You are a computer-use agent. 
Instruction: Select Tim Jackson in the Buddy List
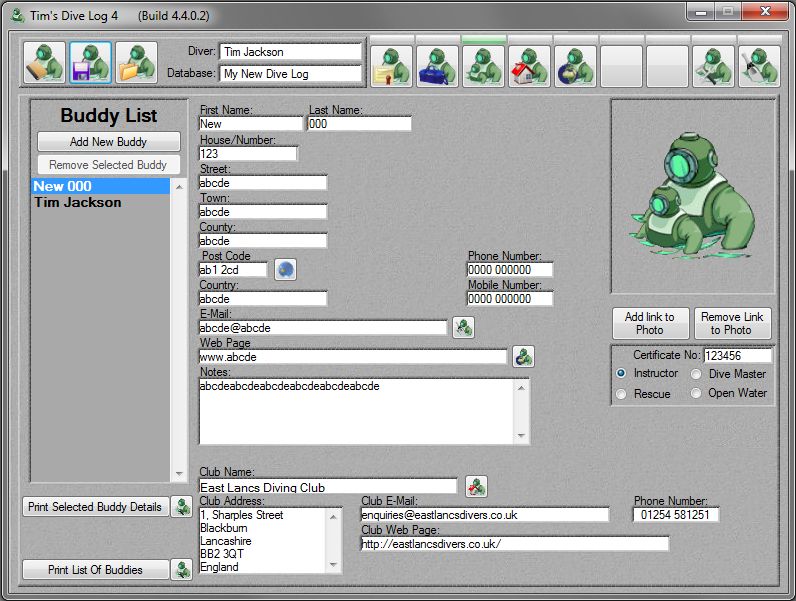click(101, 203)
